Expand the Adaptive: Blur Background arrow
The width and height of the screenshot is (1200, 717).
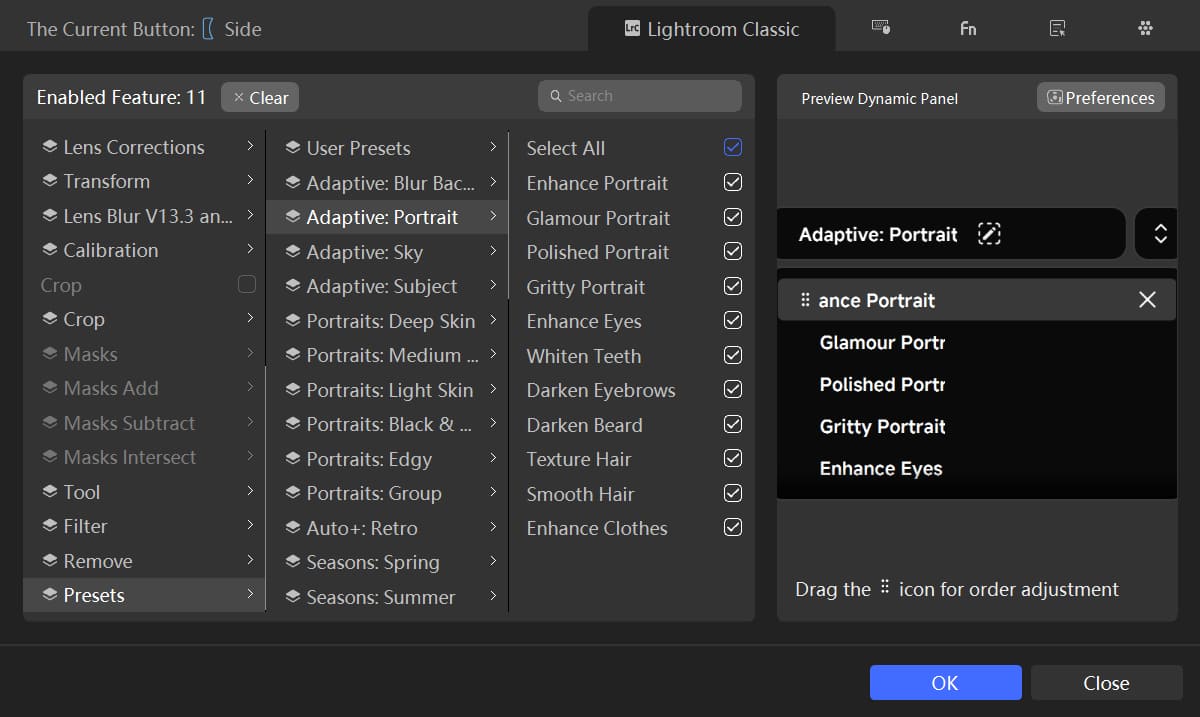coord(493,183)
